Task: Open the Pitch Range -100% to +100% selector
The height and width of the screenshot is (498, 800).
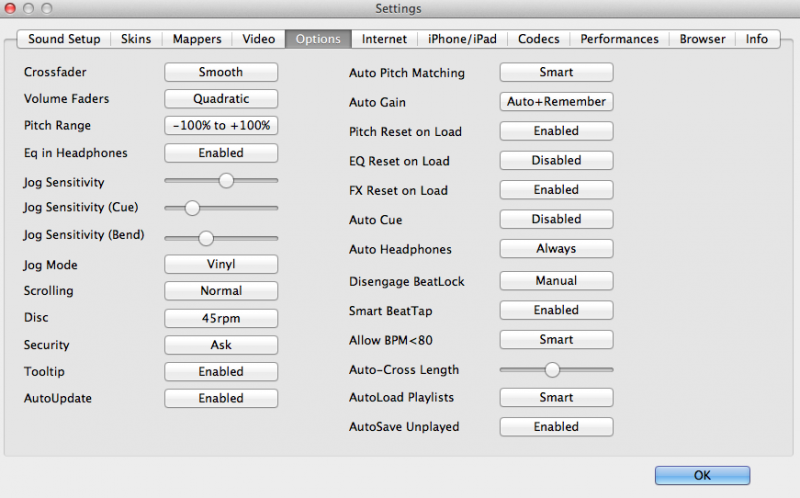Action: pyautogui.click(x=221, y=125)
